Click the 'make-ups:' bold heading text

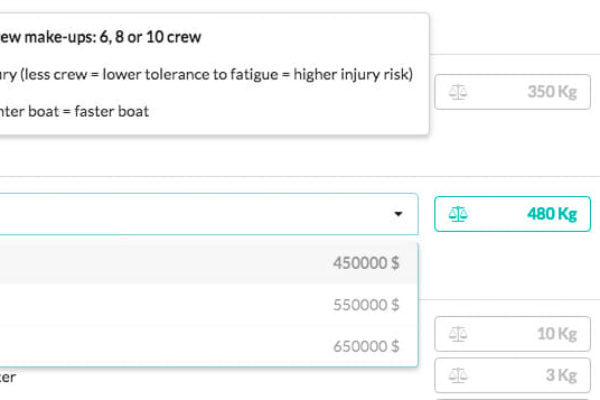pyautogui.click(x=60, y=37)
